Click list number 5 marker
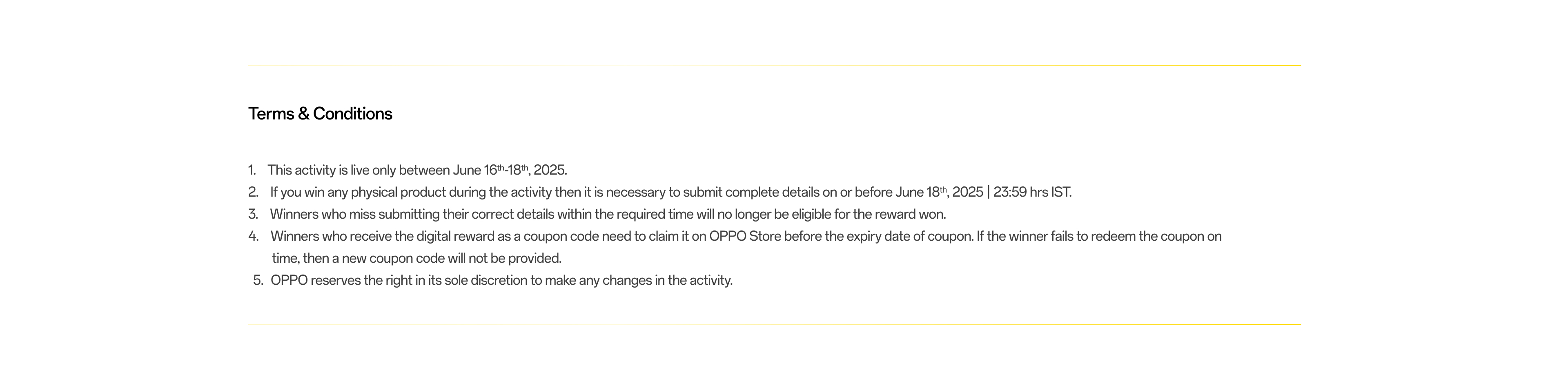Screen dimensions: 1568x390 [258, 281]
